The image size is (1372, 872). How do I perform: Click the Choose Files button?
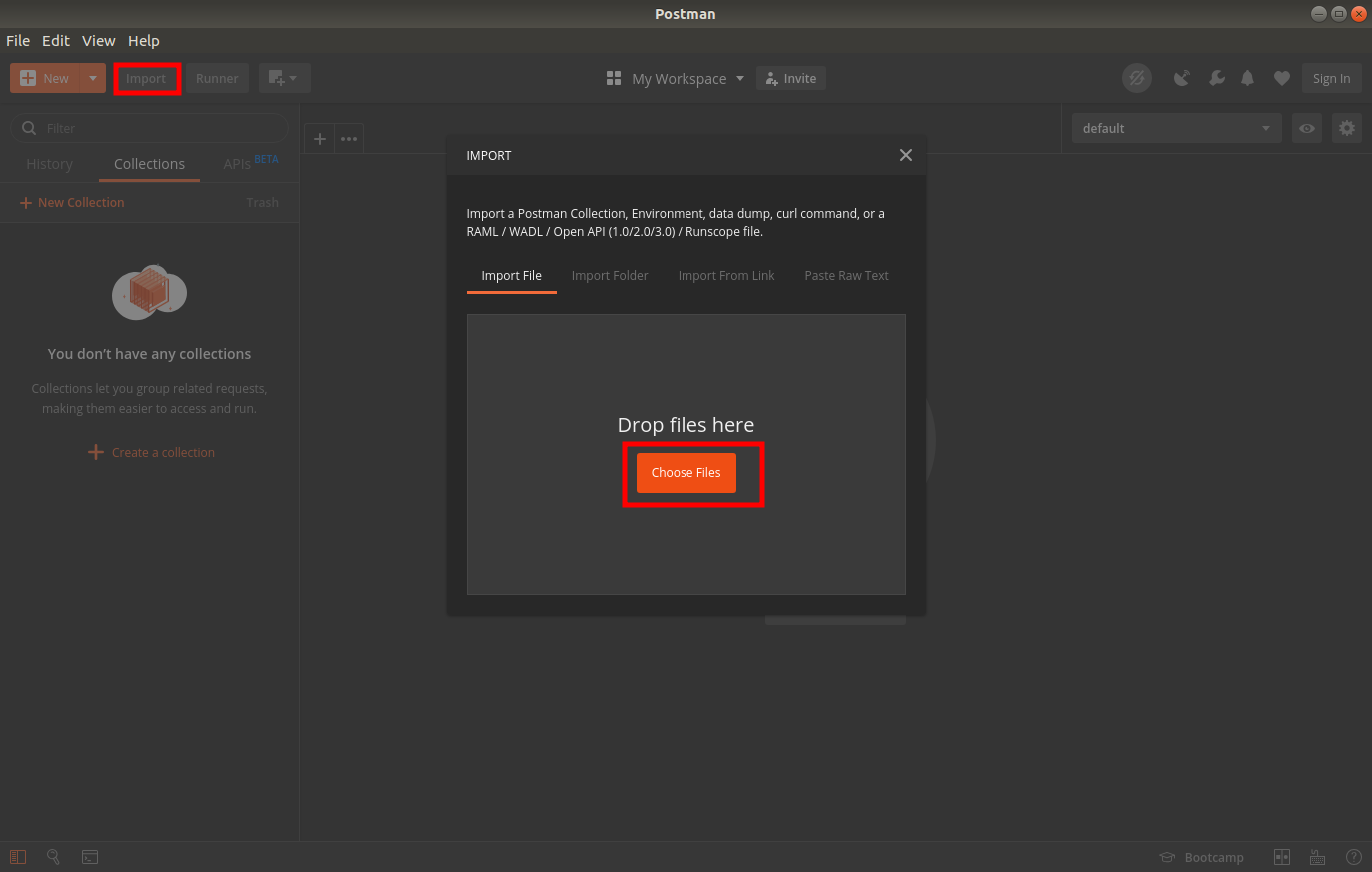pyautogui.click(x=686, y=473)
